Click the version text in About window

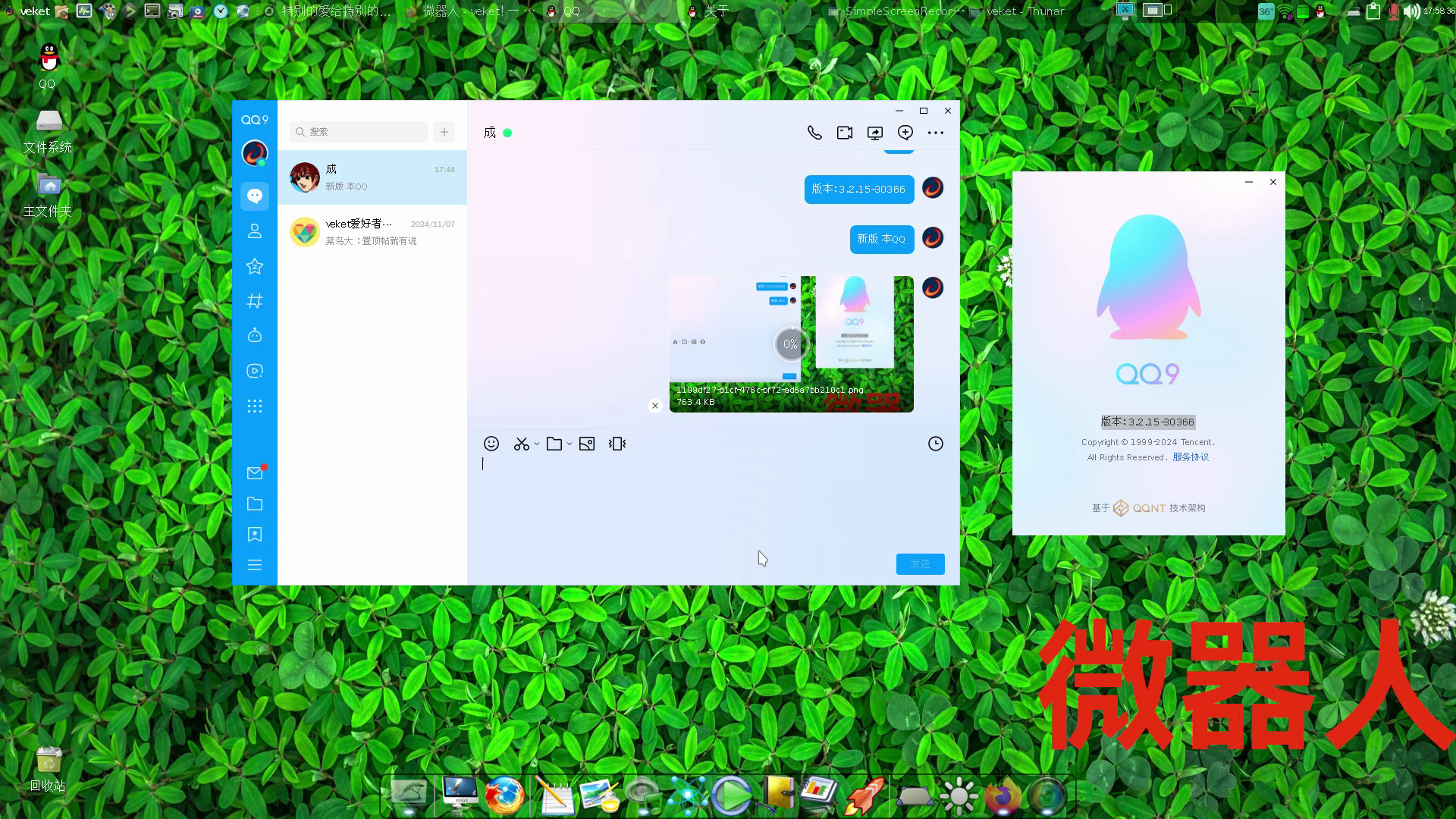click(1148, 422)
